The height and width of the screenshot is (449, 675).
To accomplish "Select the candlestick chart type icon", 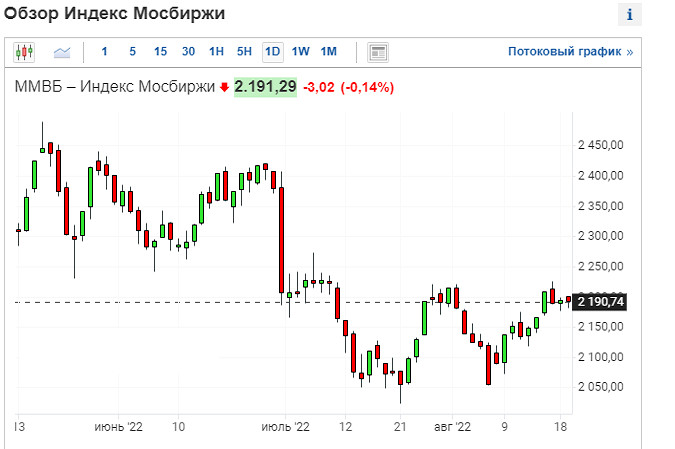I will click(24, 52).
